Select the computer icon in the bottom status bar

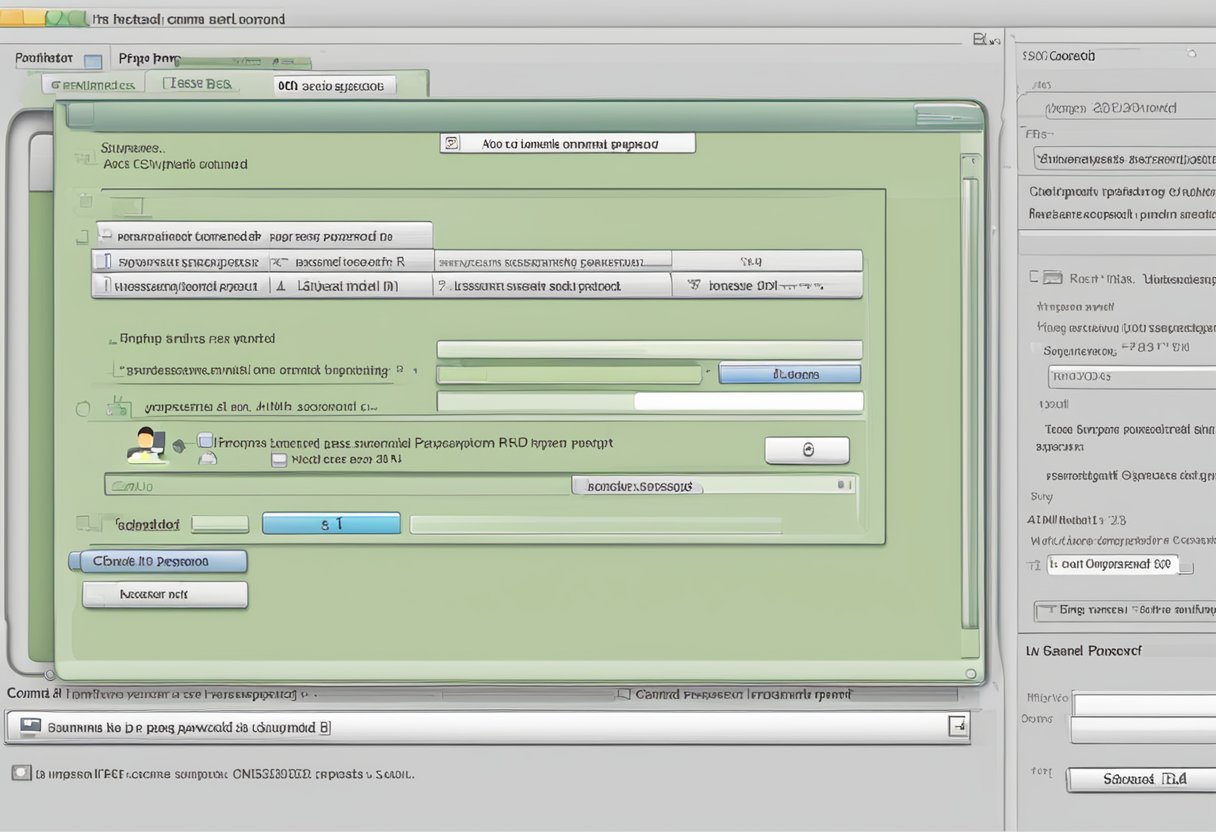tap(30, 727)
